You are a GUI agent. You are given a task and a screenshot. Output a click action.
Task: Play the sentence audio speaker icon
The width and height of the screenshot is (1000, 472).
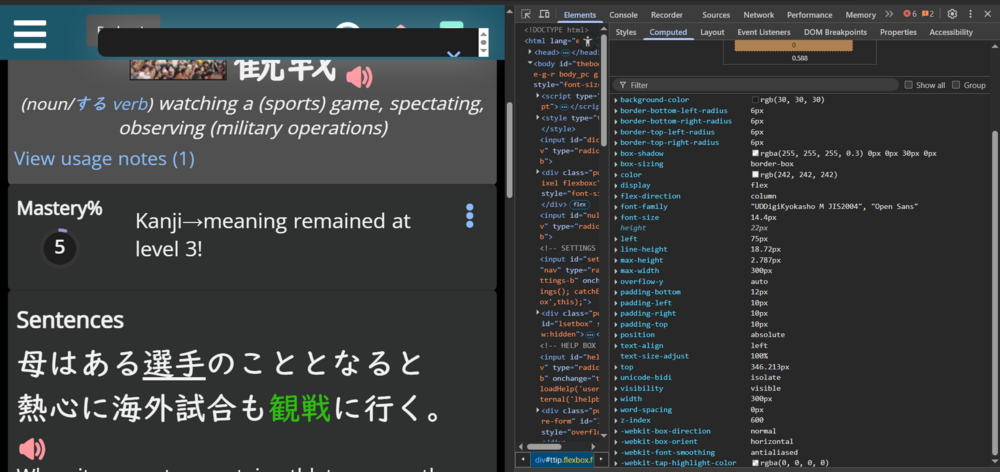tap(32, 449)
